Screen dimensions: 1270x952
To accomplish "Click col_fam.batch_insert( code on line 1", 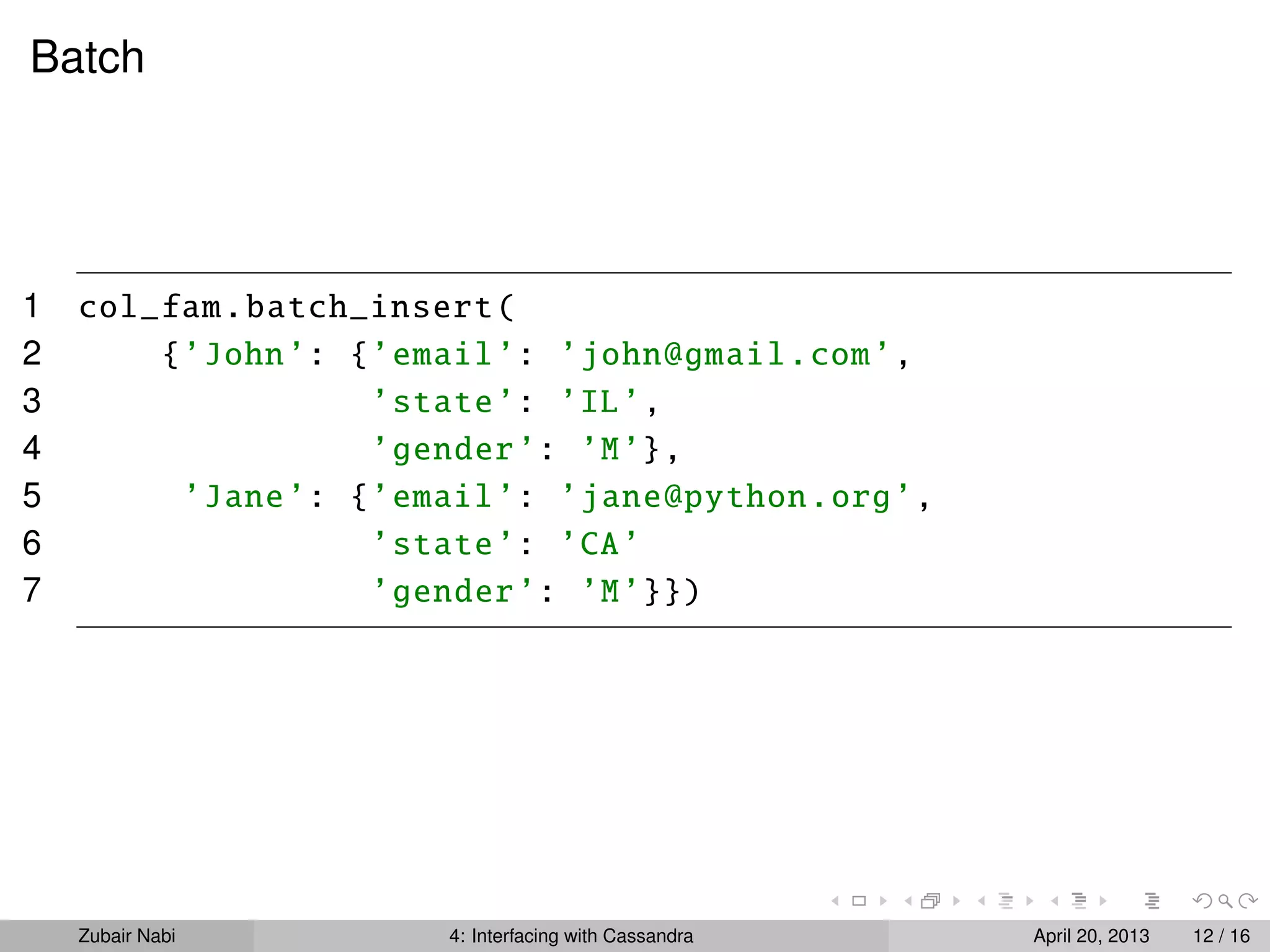I will point(296,307).
